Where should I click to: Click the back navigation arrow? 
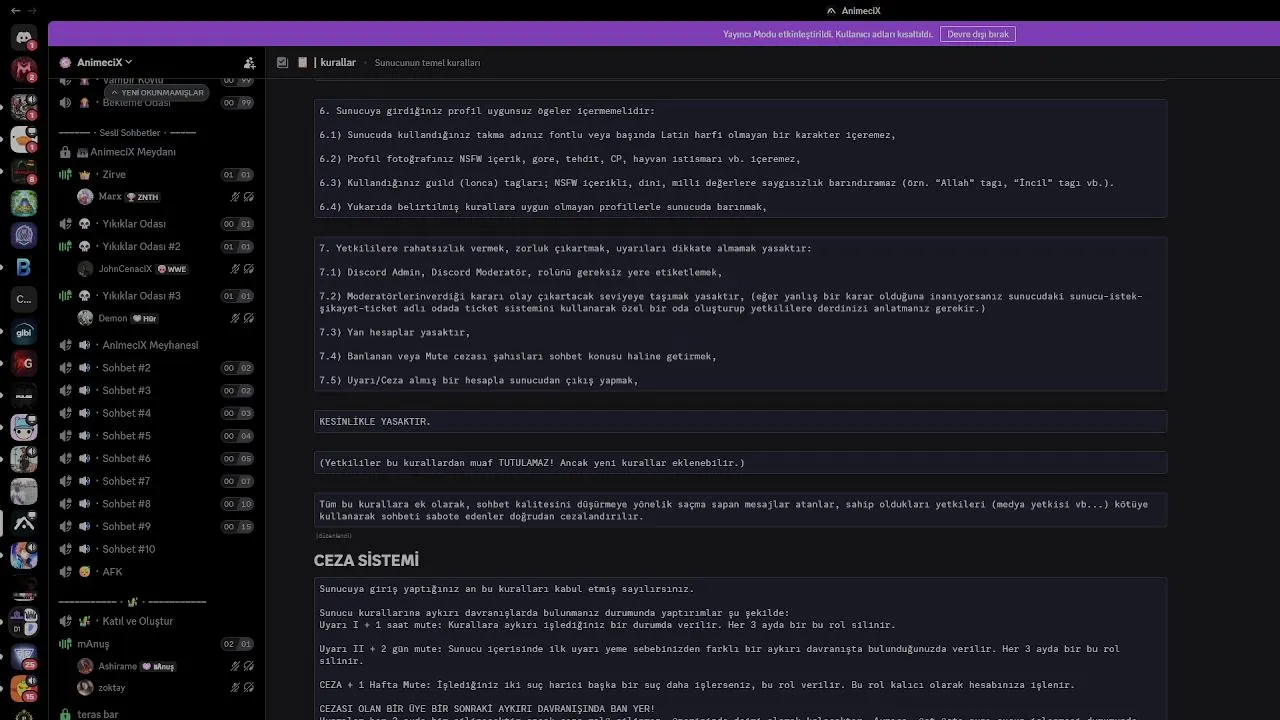(15, 10)
